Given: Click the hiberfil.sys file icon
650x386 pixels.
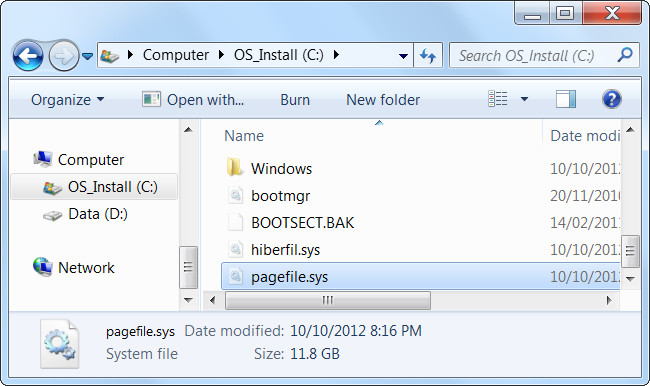Looking at the screenshot, I should point(235,249).
